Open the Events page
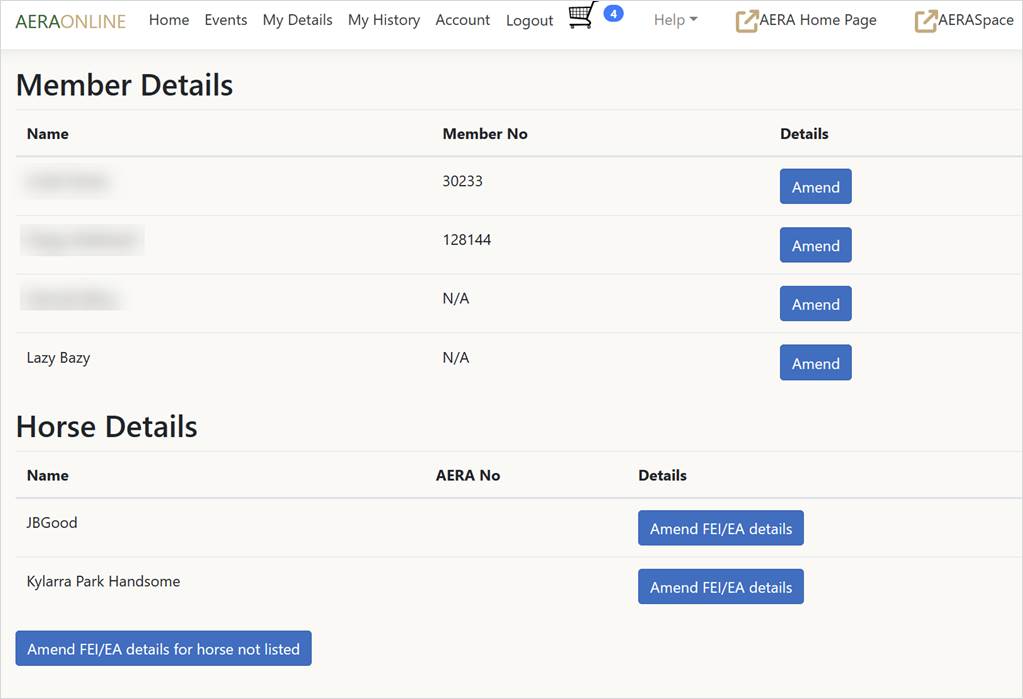Viewport: 1023px width, 699px height. [x=225, y=20]
